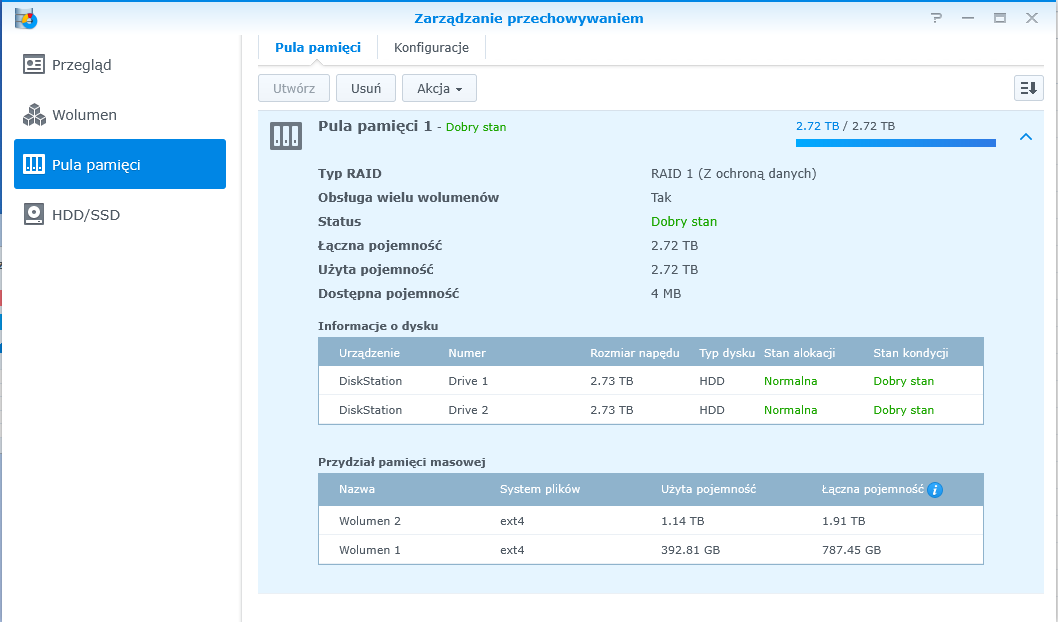Viewport: 1058px width, 622px height.
Task: Click the info icon beside Łączna pojemność
Action: (935, 490)
